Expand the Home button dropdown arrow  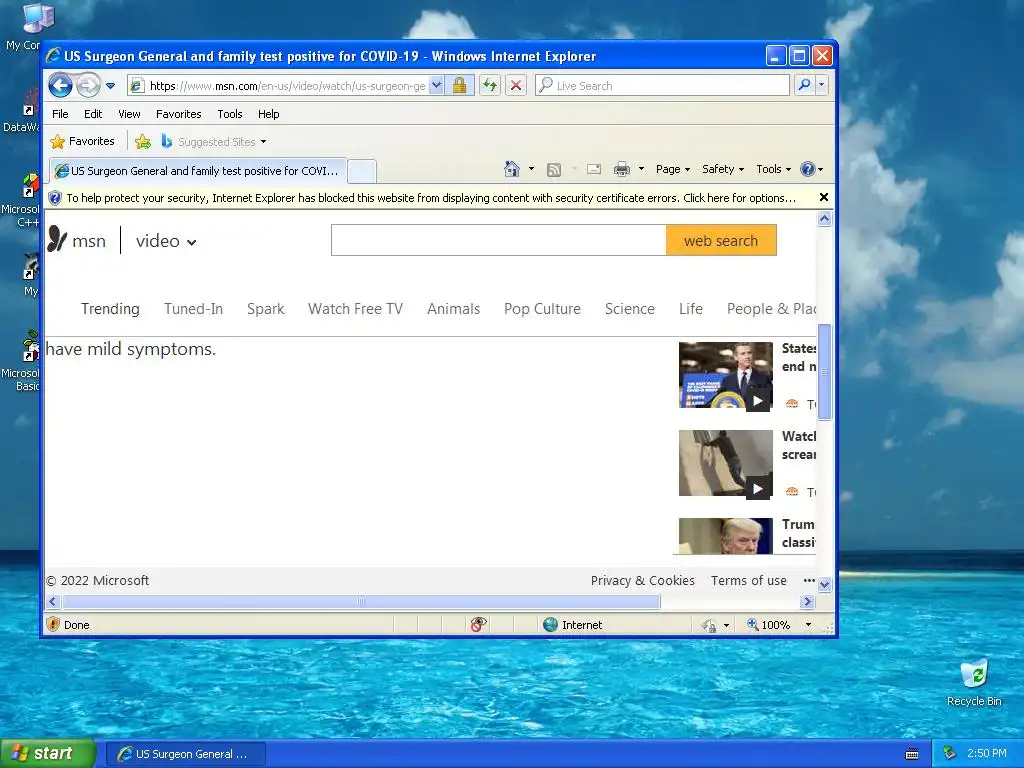tap(532, 169)
